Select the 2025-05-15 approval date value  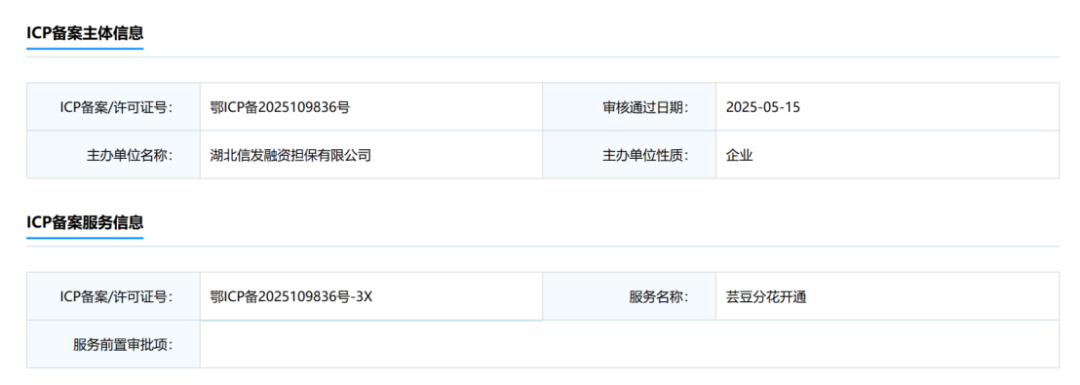coord(762,107)
